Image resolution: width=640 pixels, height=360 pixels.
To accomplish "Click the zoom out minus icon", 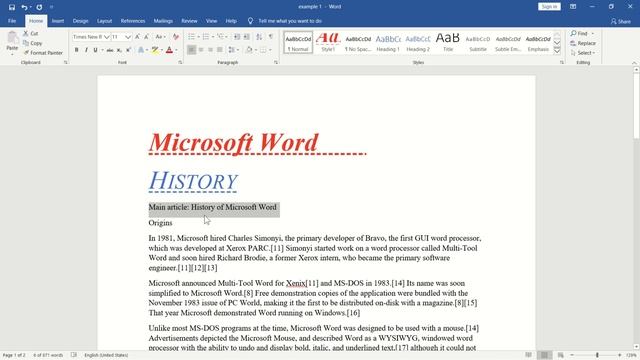I will 572,355.
